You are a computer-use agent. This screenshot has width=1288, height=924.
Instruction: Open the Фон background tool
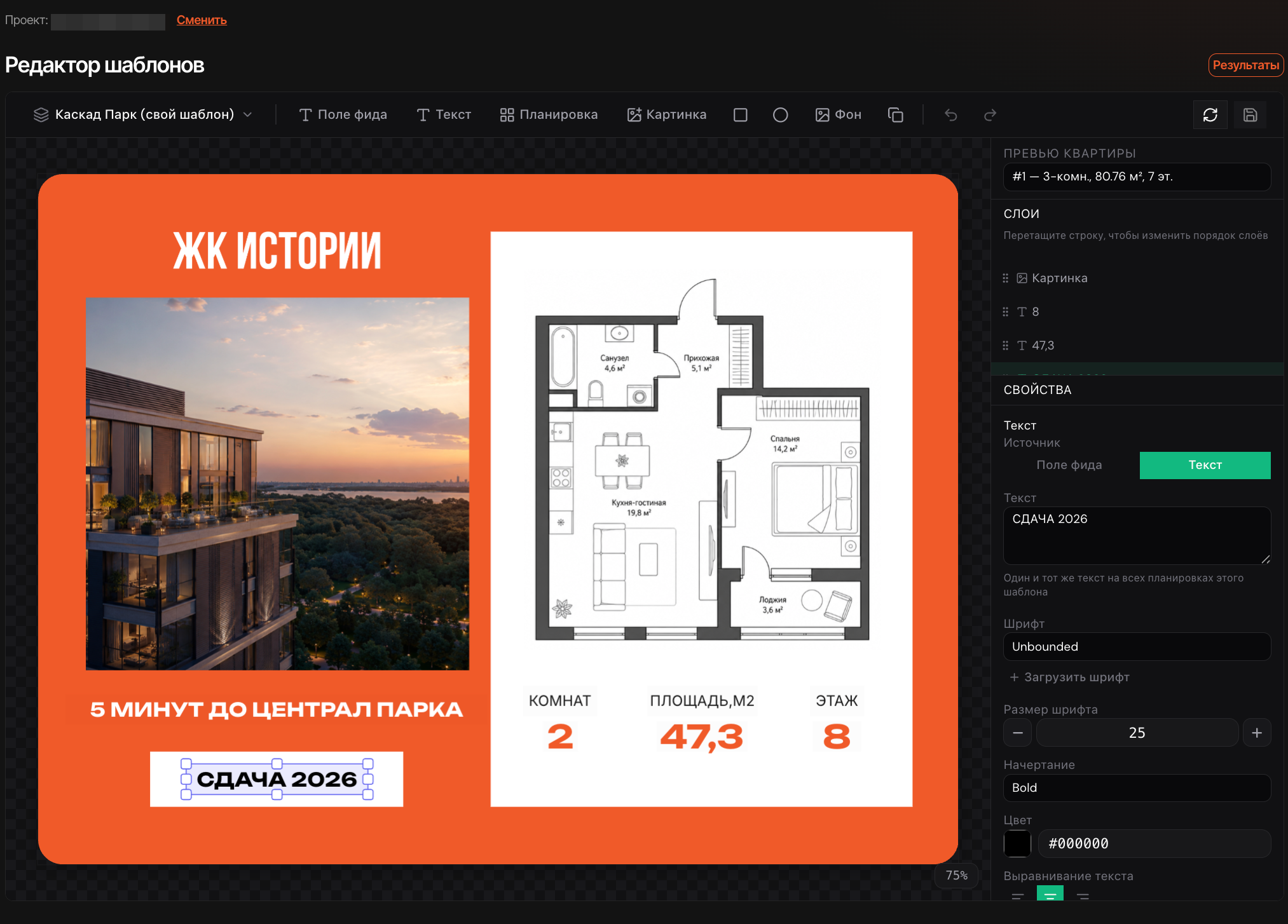[x=839, y=115]
